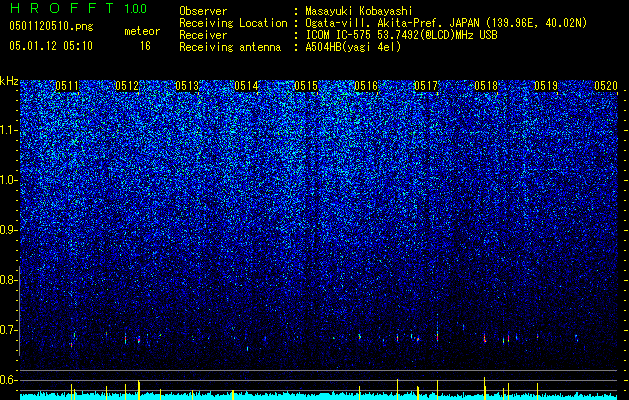
Task: Click the kHz axis unit label
Action: [9, 82]
